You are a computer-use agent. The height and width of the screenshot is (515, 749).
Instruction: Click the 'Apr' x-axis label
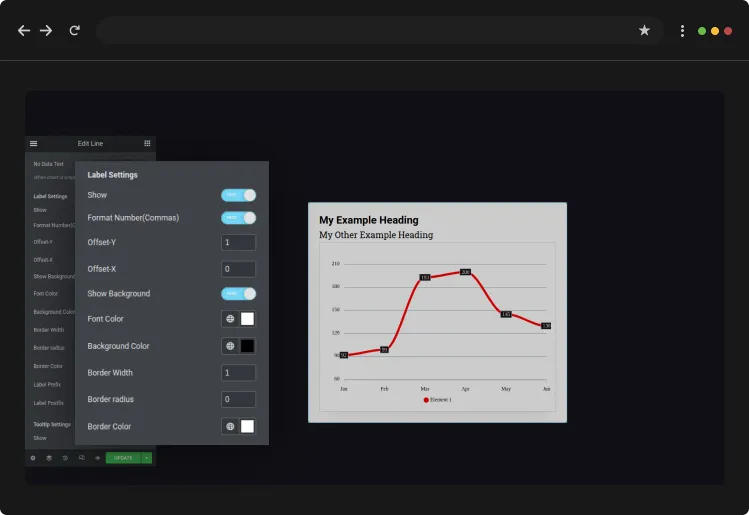465,389
